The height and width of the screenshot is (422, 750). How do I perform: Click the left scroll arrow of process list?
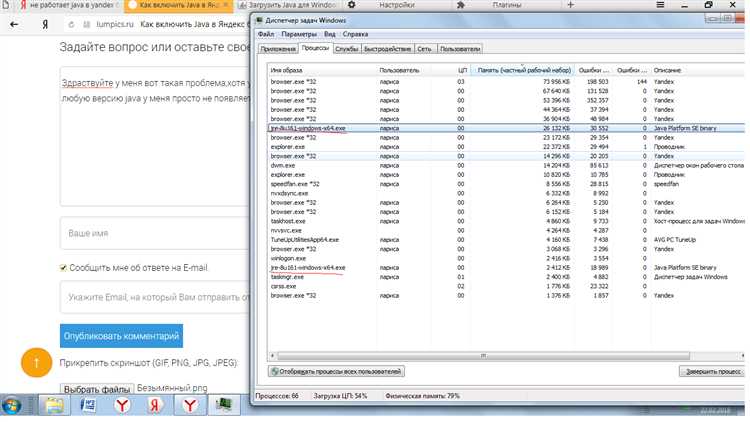point(273,355)
